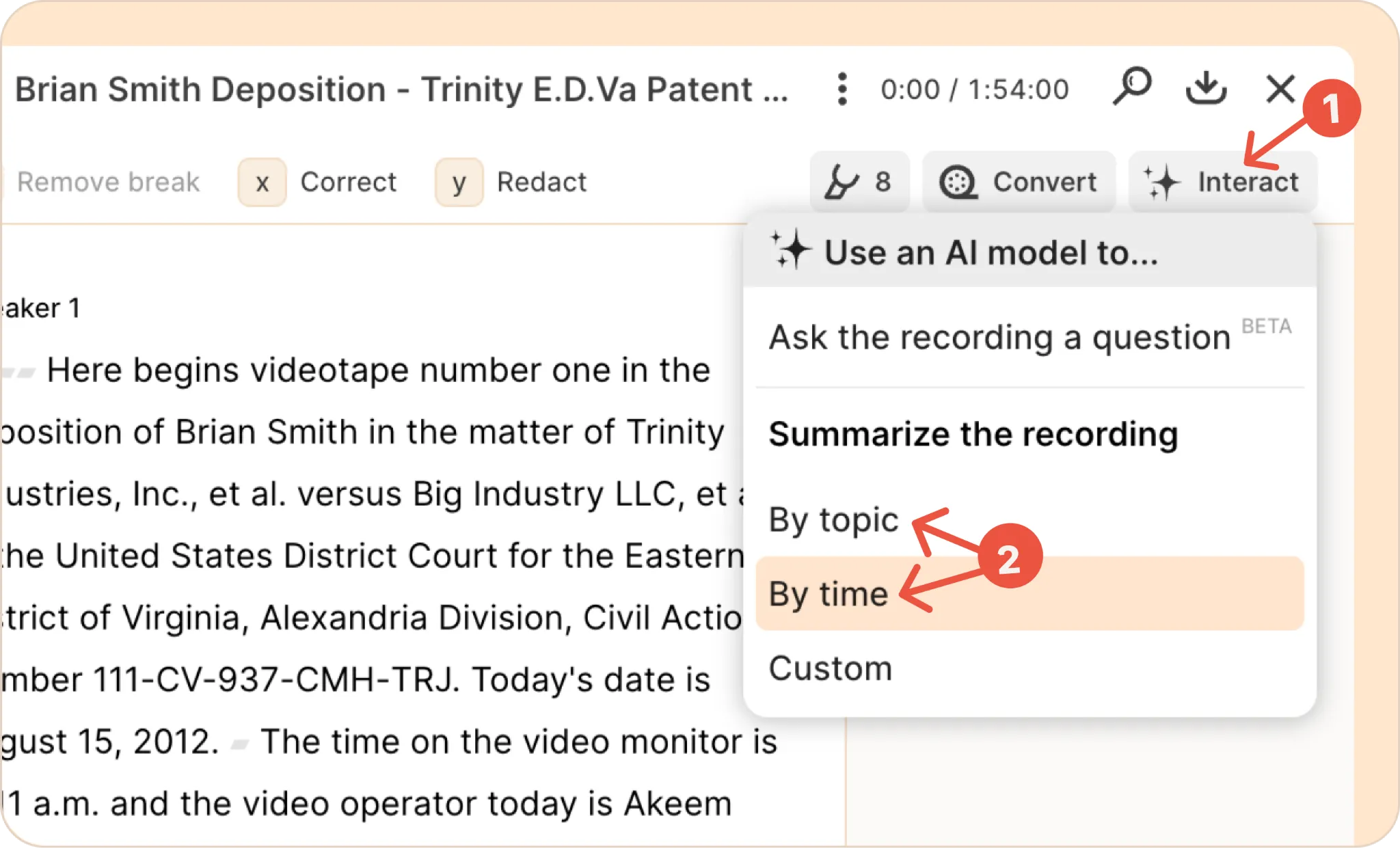
Task: Click the Correct shortcut x key
Action: coord(262,182)
